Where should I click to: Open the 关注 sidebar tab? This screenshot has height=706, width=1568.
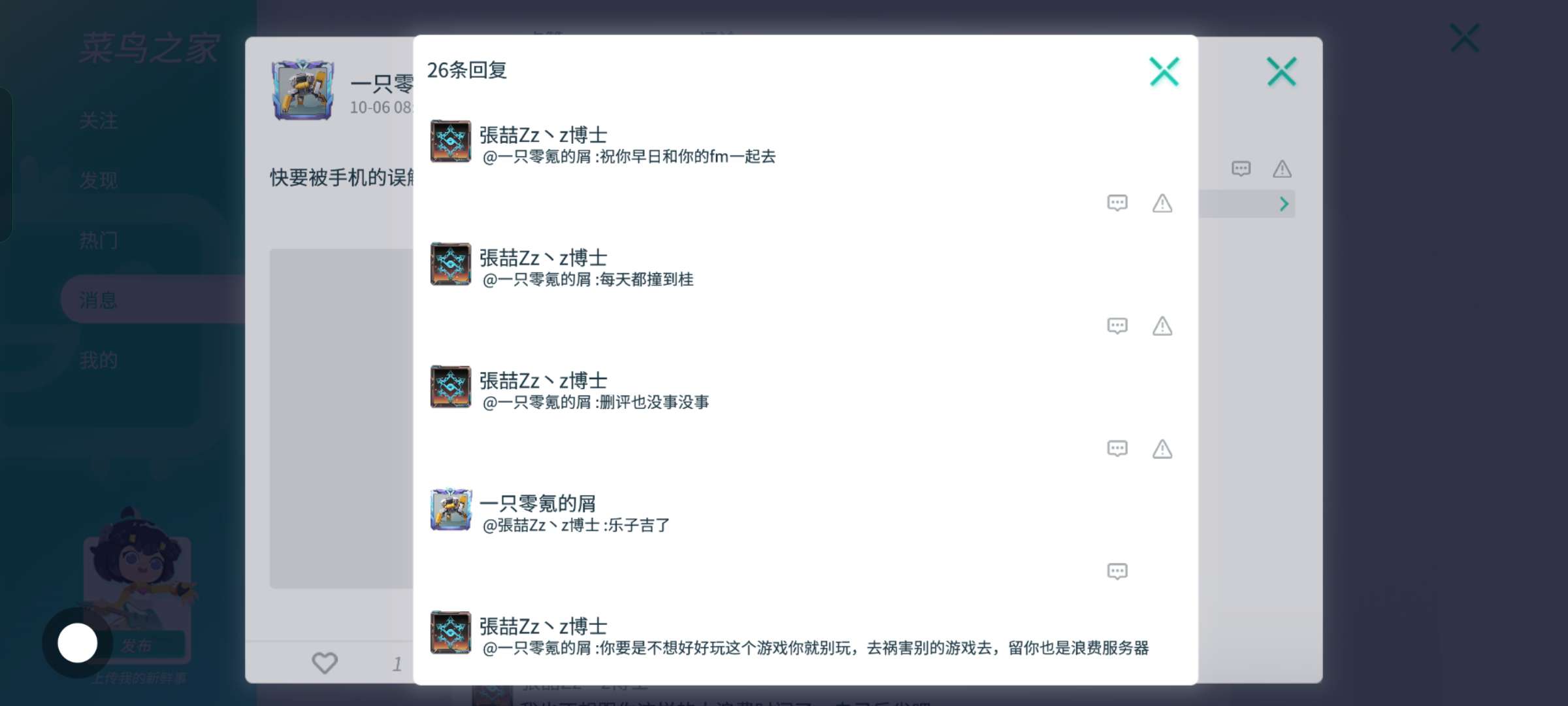pos(99,121)
